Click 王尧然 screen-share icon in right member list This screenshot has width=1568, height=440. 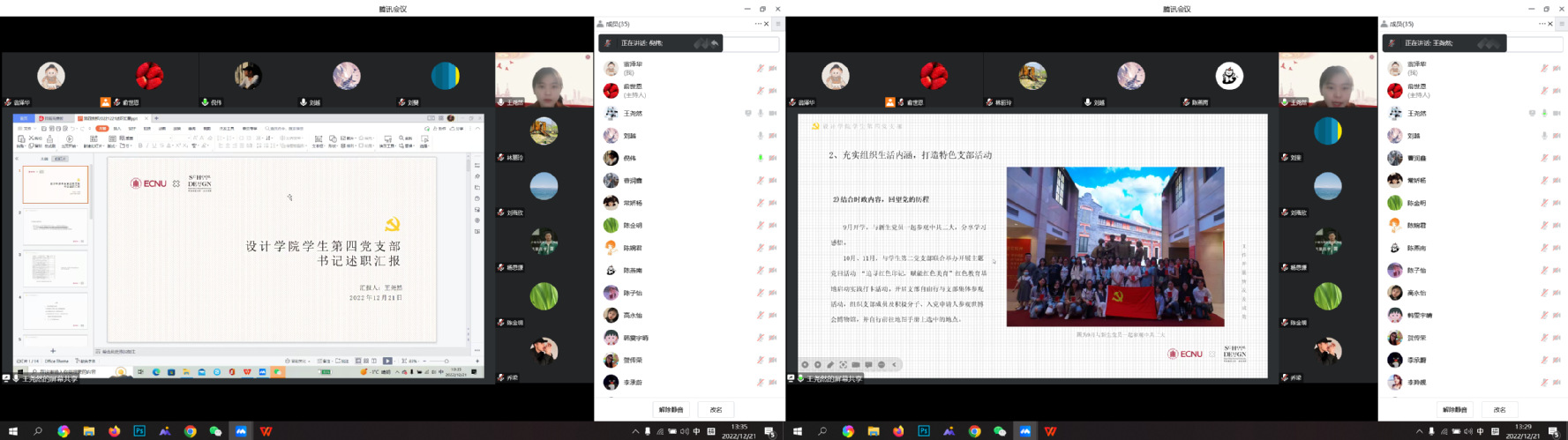pyautogui.click(x=1532, y=113)
